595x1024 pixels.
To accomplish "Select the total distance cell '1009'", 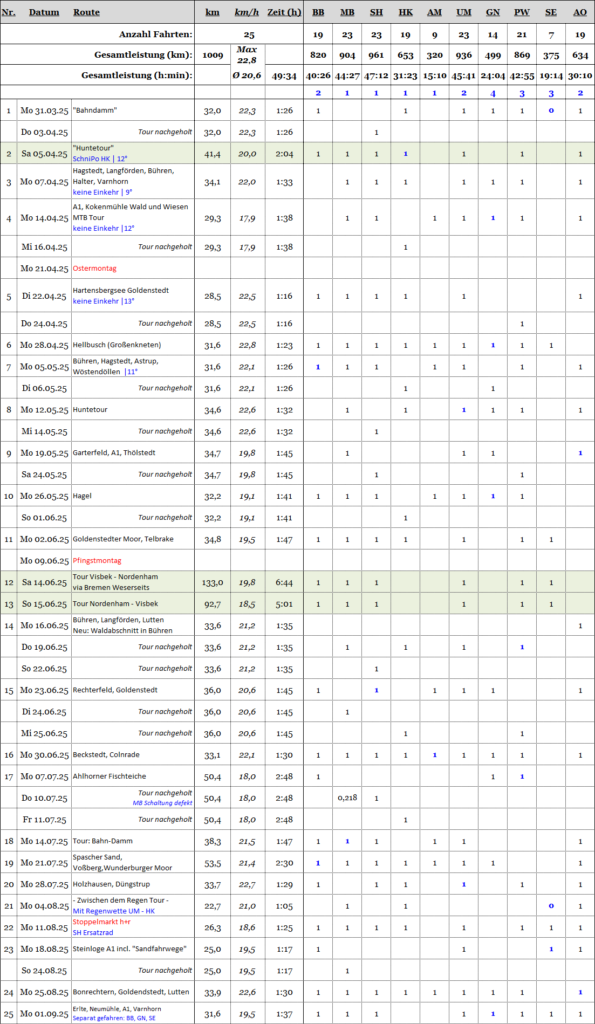I will click(x=213, y=54).
